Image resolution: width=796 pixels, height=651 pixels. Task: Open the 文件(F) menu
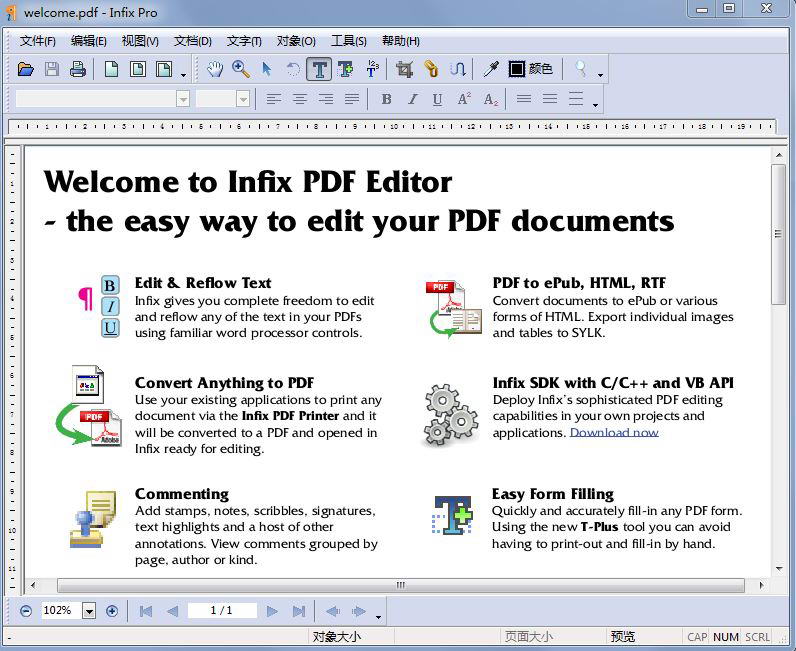point(38,41)
